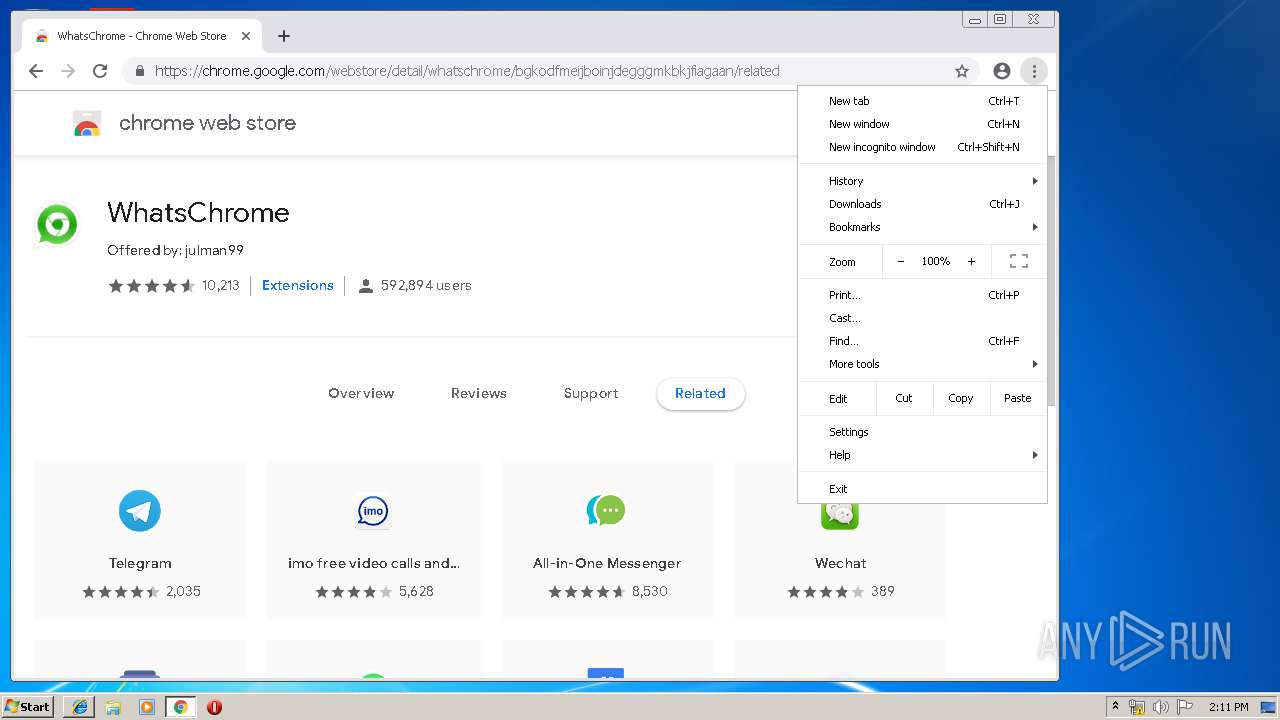
Task: Click Offered by julman99 text
Action: 175,250
